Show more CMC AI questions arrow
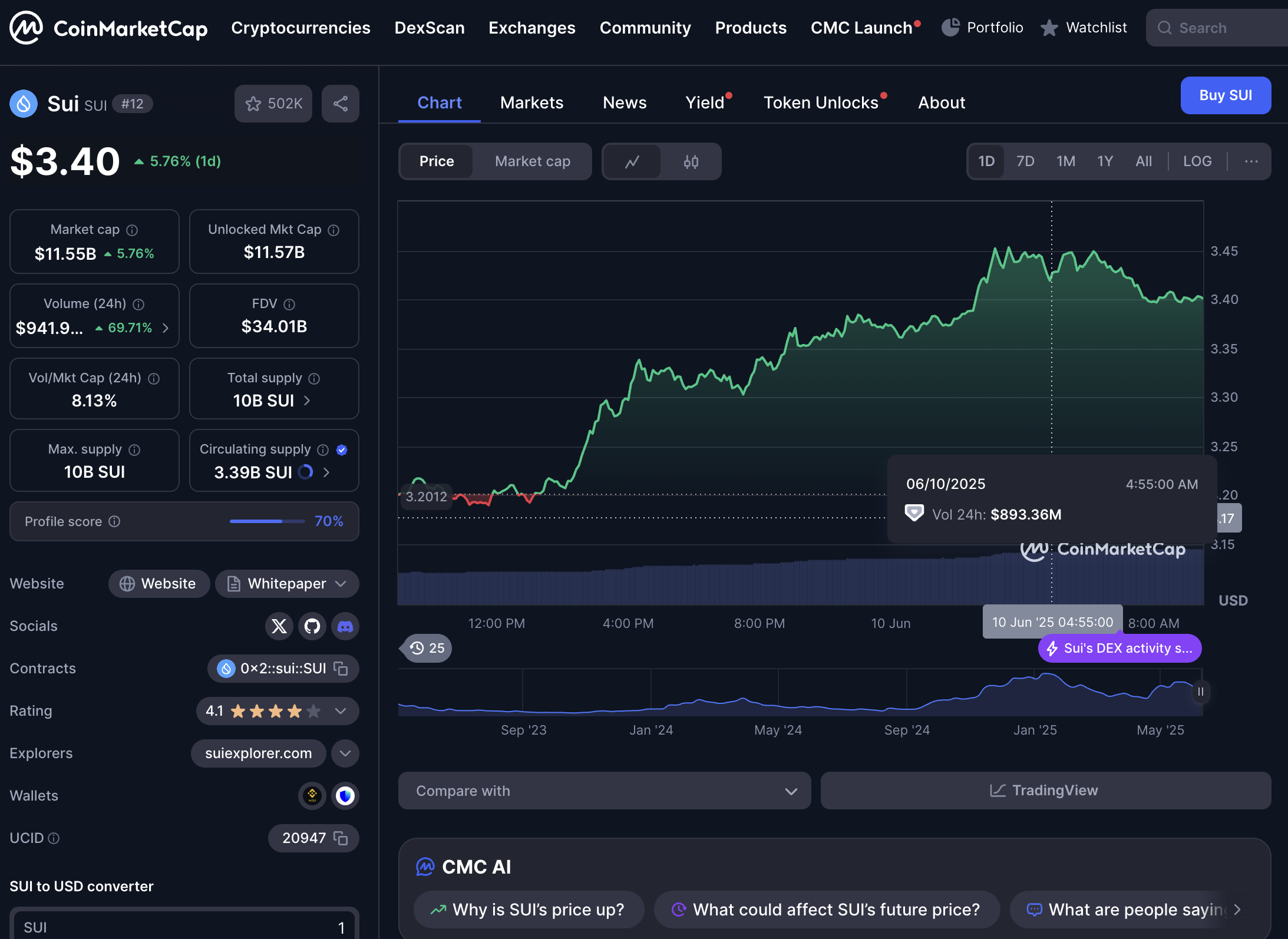 [x=1237, y=910]
